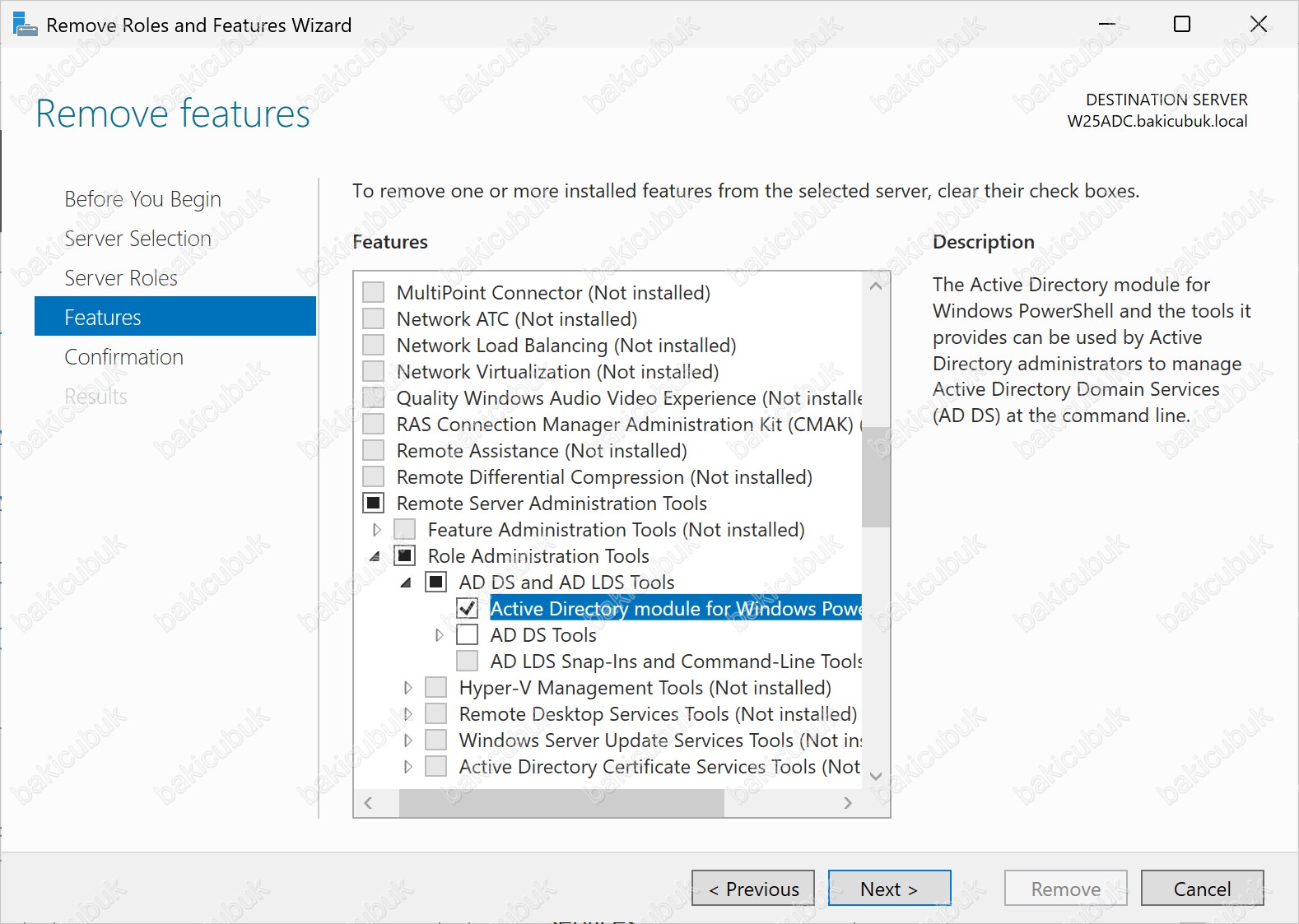Toggle AD DS and AD LDS Tools checkbox
This screenshot has height=924, width=1299.
[x=436, y=583]
